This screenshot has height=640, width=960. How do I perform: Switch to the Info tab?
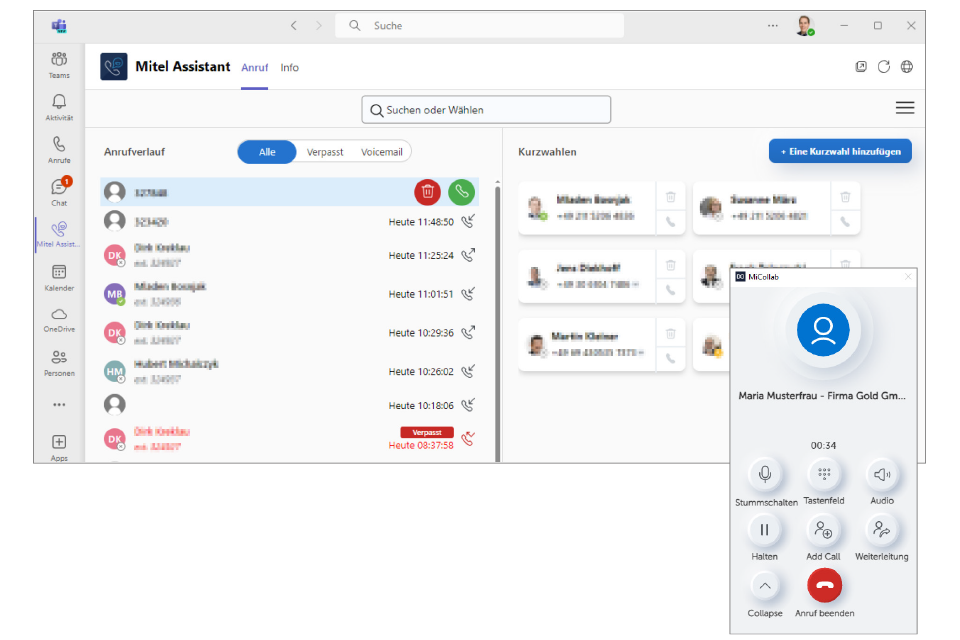click(x=290, y=67)
